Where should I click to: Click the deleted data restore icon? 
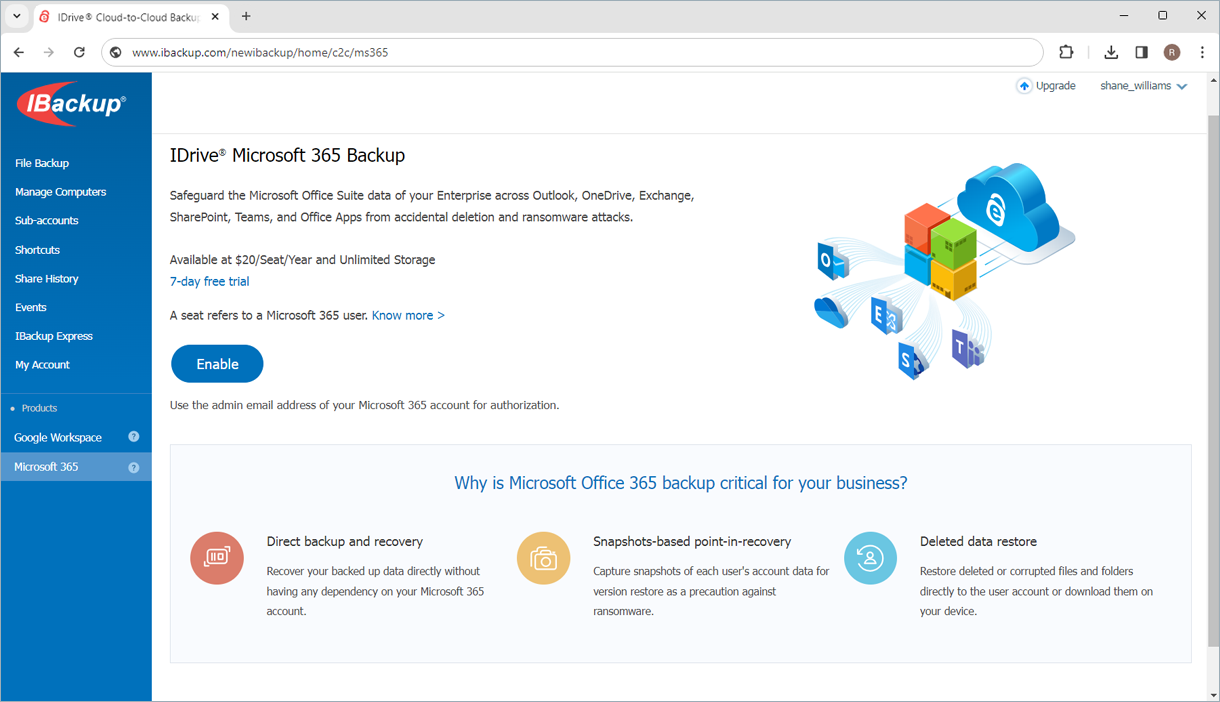(870, 558)
